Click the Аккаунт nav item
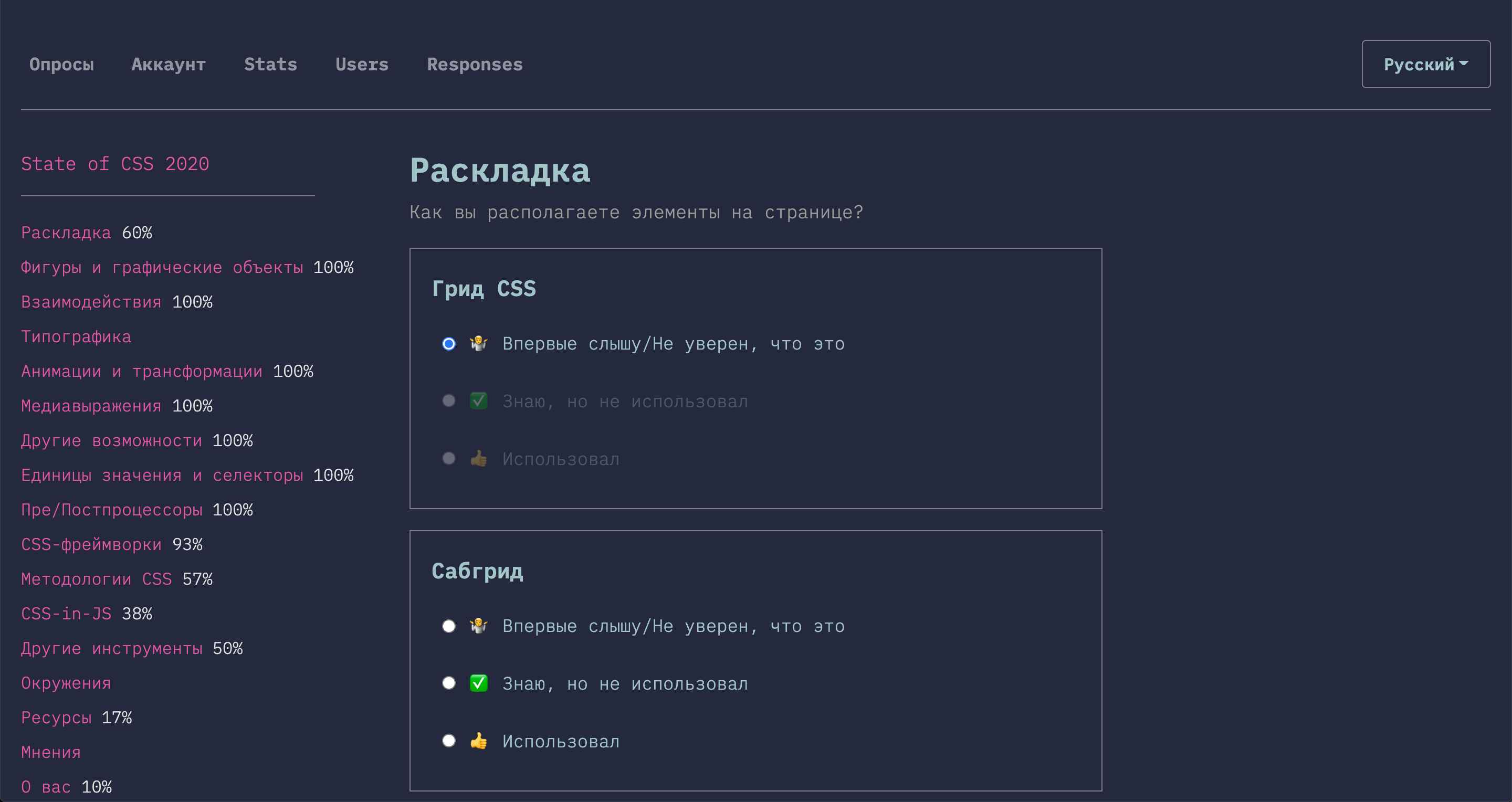 tap(169, 64)
